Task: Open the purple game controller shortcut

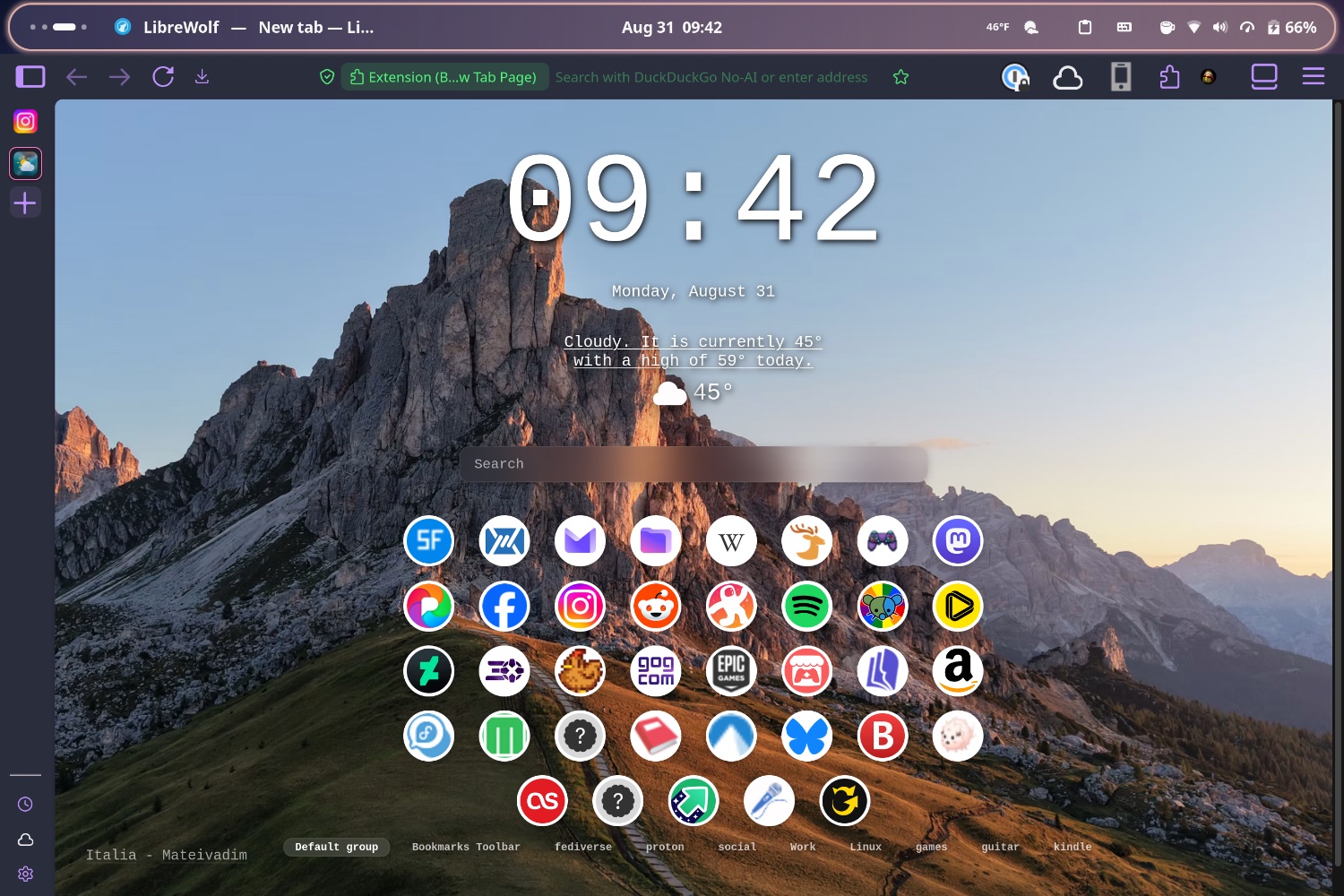Action: click(883, 541)
